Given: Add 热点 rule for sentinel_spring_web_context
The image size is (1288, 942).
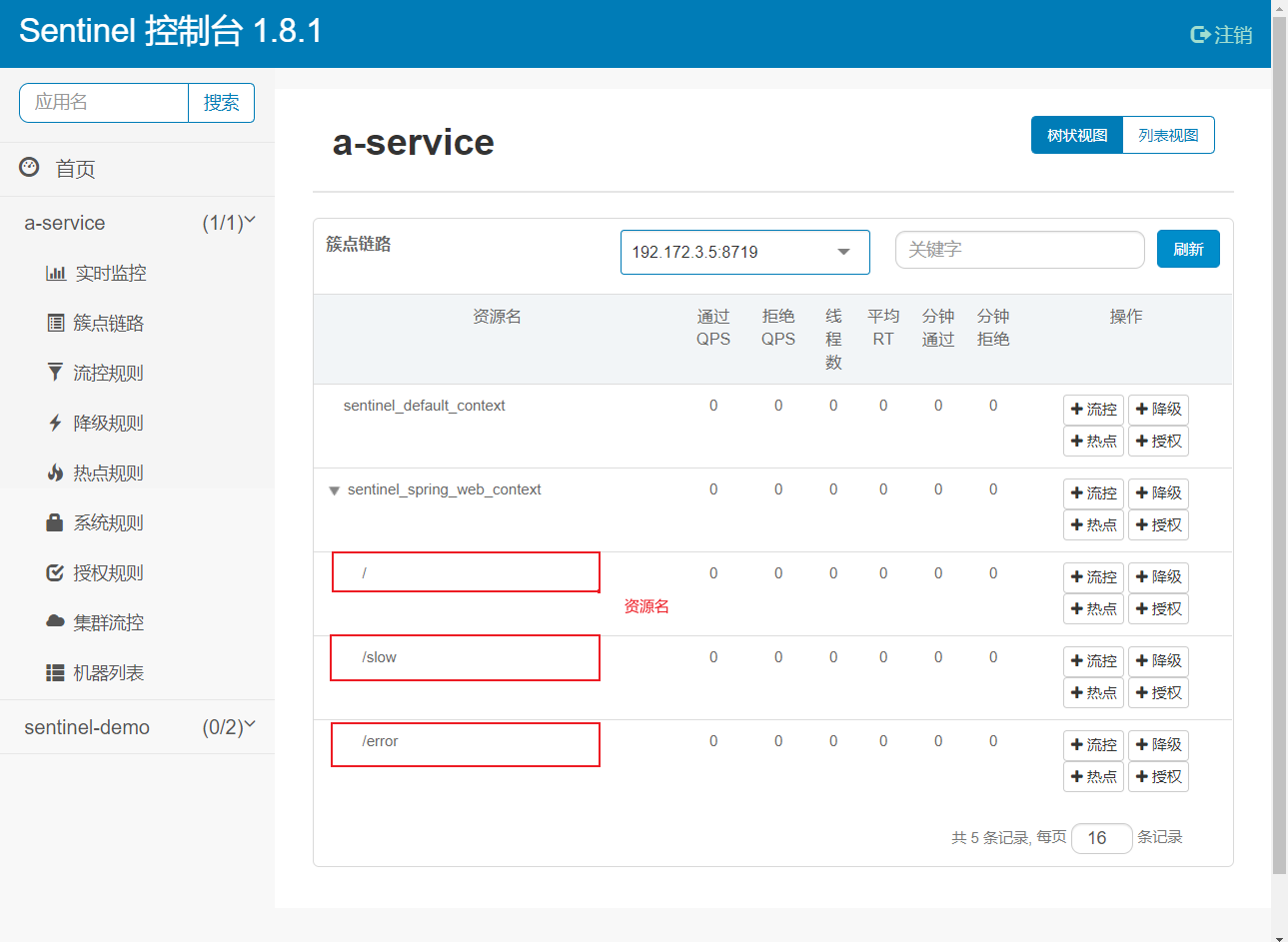Looking at the screenshot, I should point(1093,525).
